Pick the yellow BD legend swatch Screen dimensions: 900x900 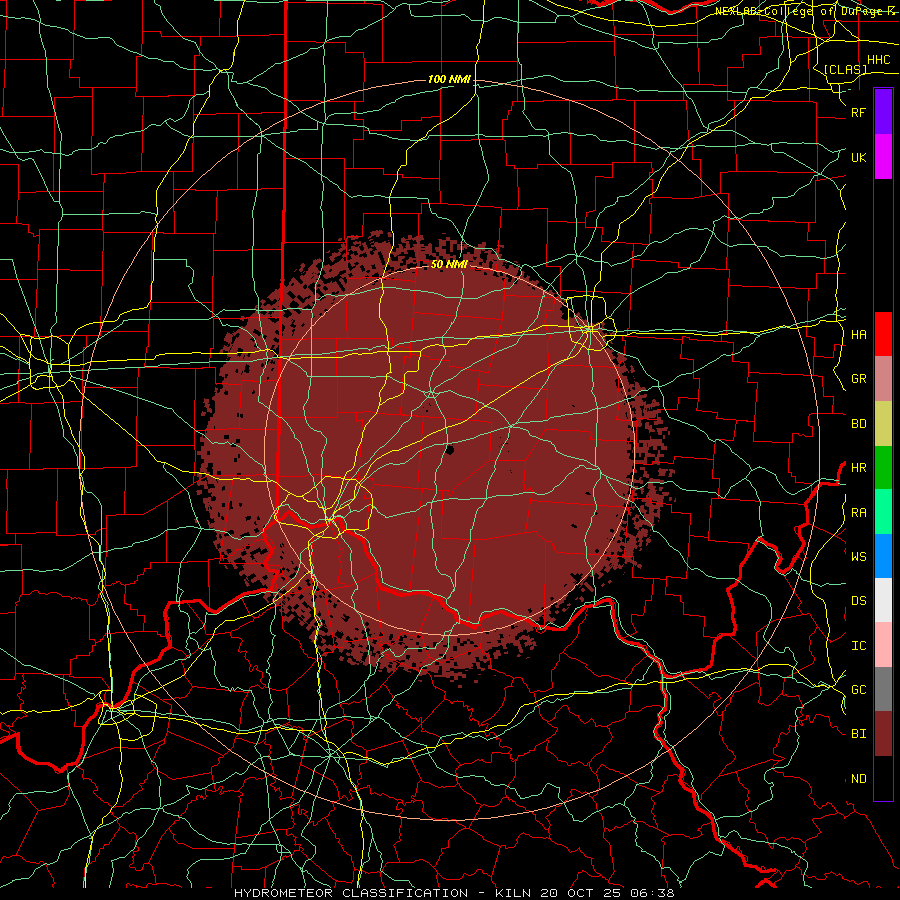(x=883, y=424)
